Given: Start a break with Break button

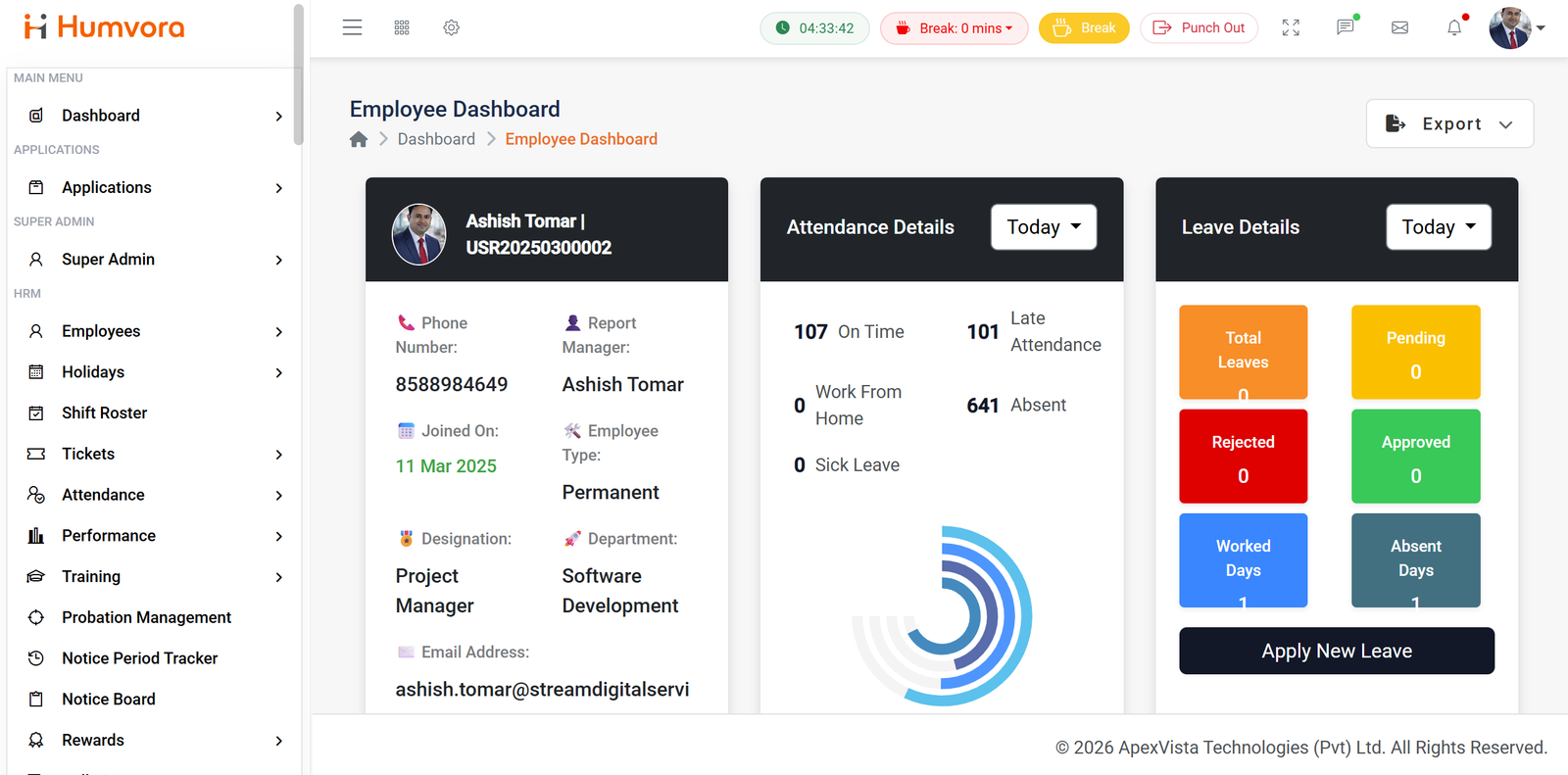Looking at the screenshot, I should point(1084,28).
